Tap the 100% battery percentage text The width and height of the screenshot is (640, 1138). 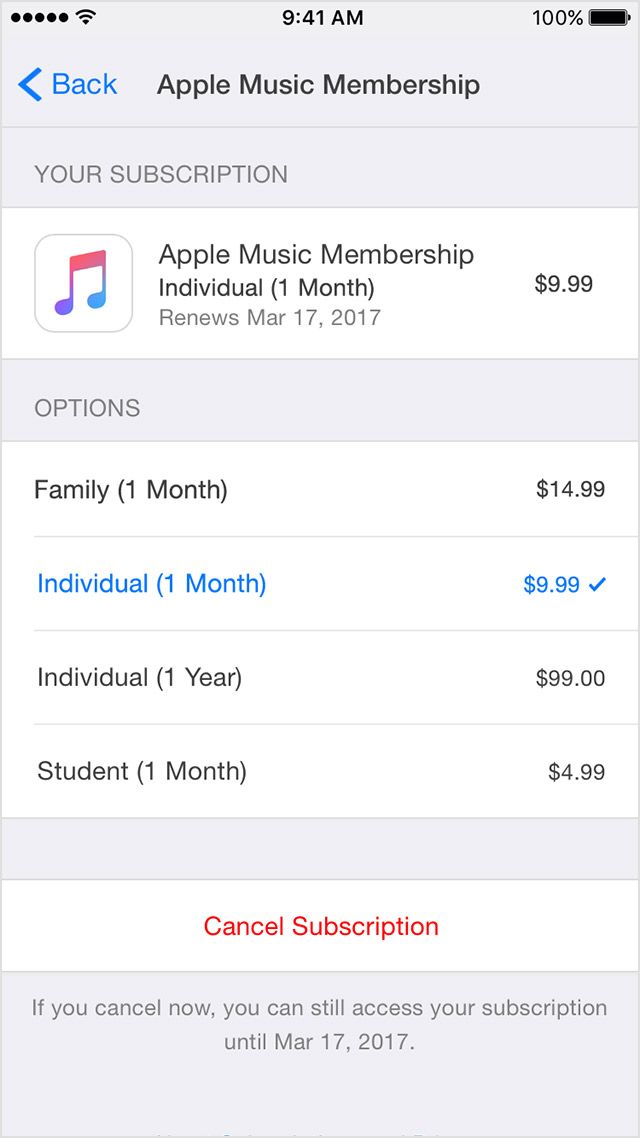click(x=557, y=17)
